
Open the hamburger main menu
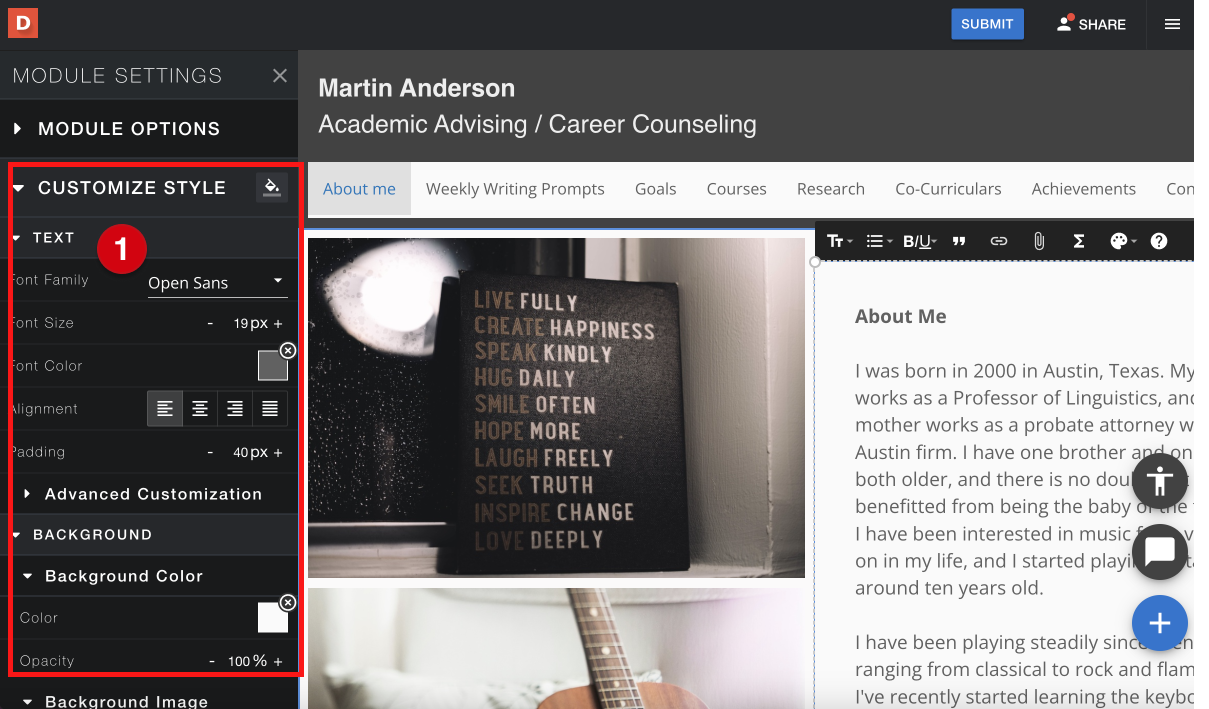click(1172, 24)
